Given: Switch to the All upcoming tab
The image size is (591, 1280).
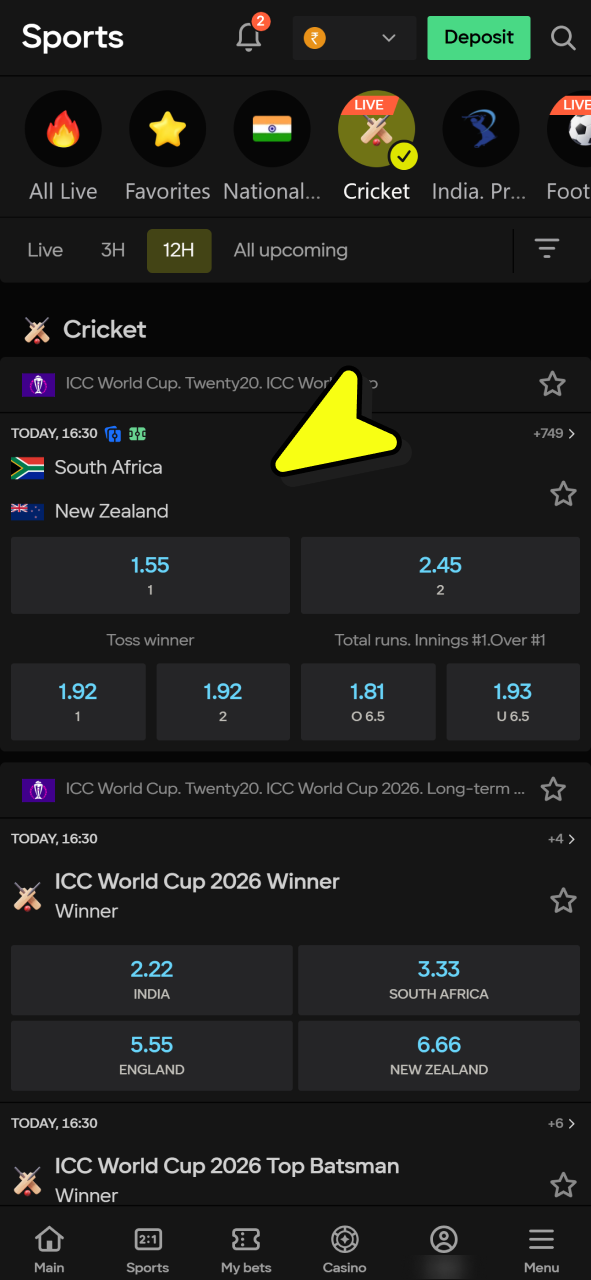Looking at the screenshot, I should click(290, 249).
